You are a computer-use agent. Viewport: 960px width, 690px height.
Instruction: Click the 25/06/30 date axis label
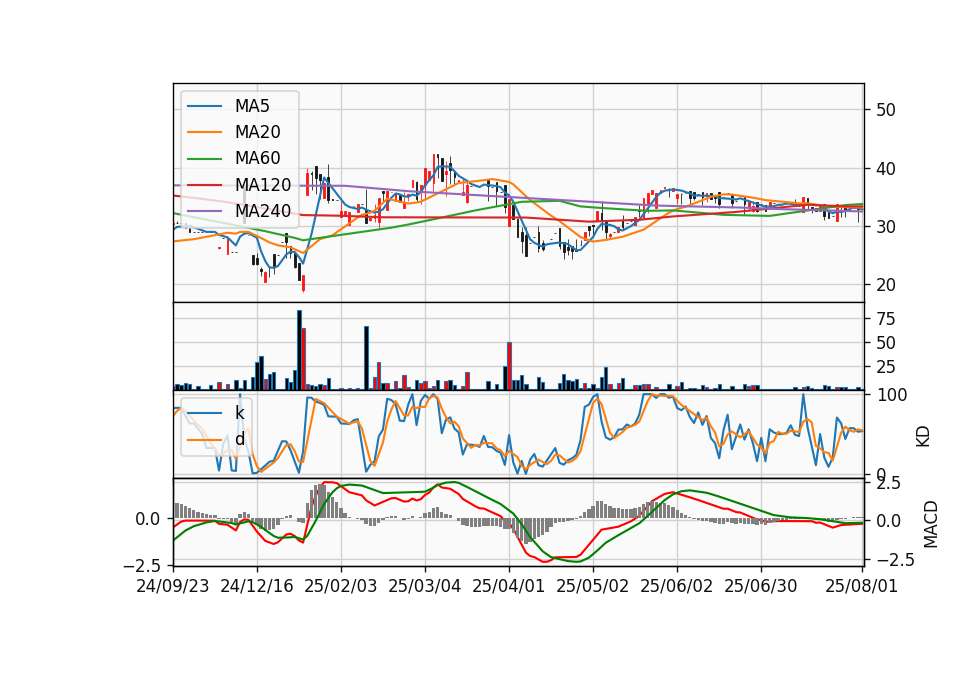point(761,586)
